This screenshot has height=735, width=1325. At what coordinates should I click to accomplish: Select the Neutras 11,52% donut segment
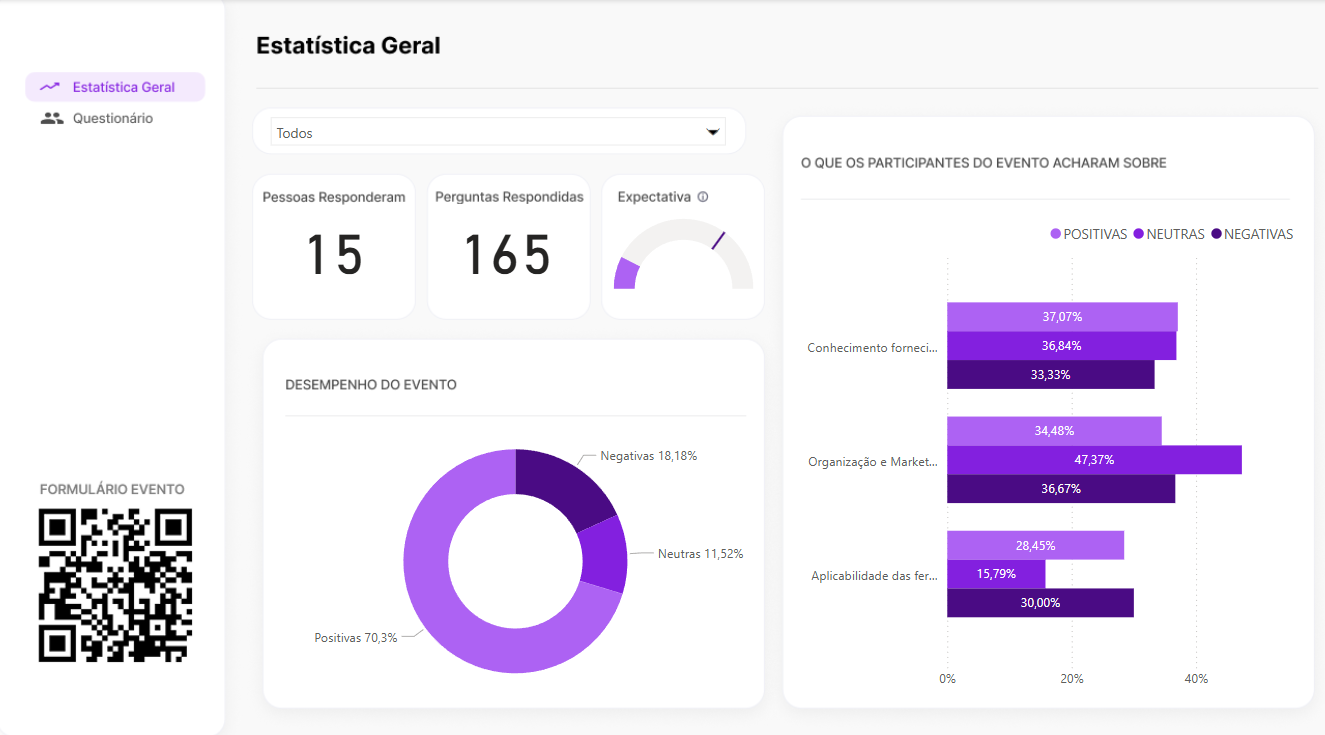(604, 556)
